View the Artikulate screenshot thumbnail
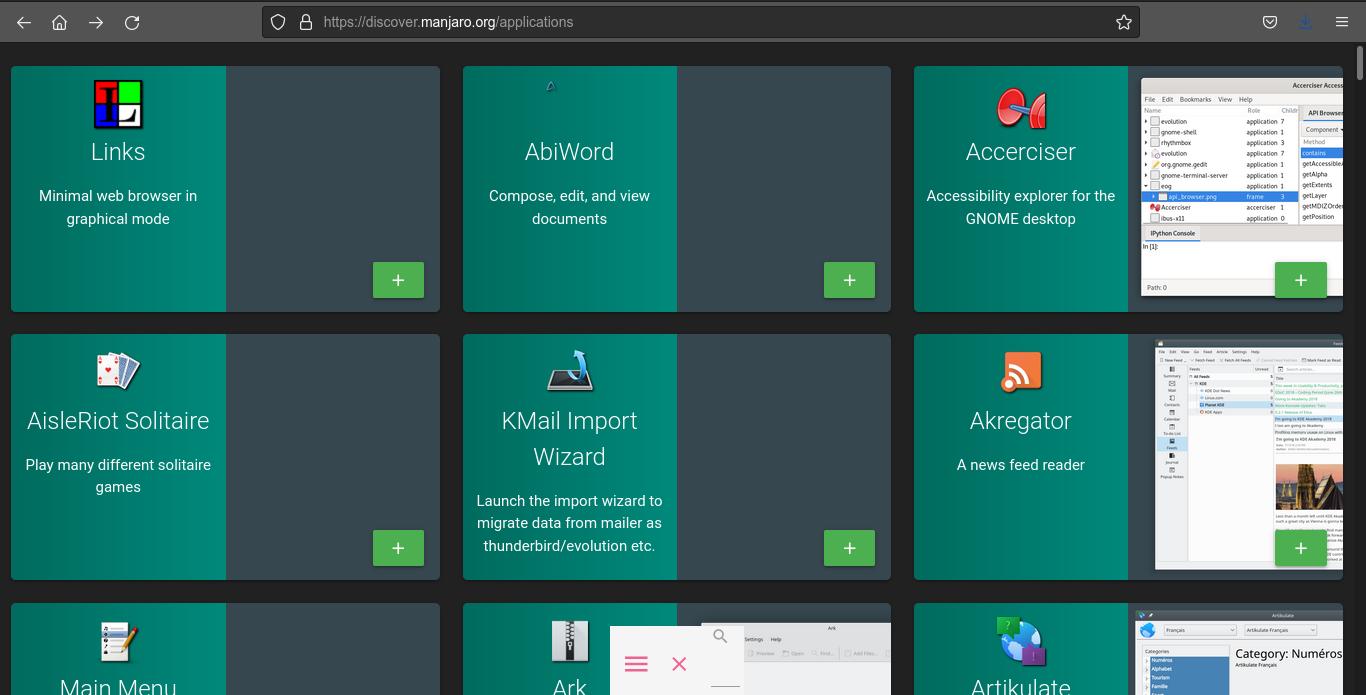Viewport: 1366px width, 695px height. pyautogui.click(x=1239, y=652)
